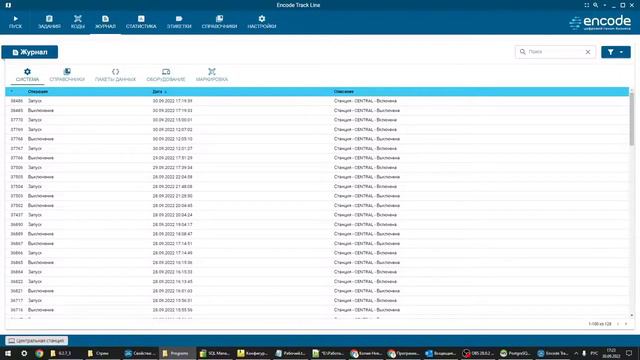This screenshot has width=640, height=360.
Task: Switch to the OBS window in the taskbar
Action: 478,353
